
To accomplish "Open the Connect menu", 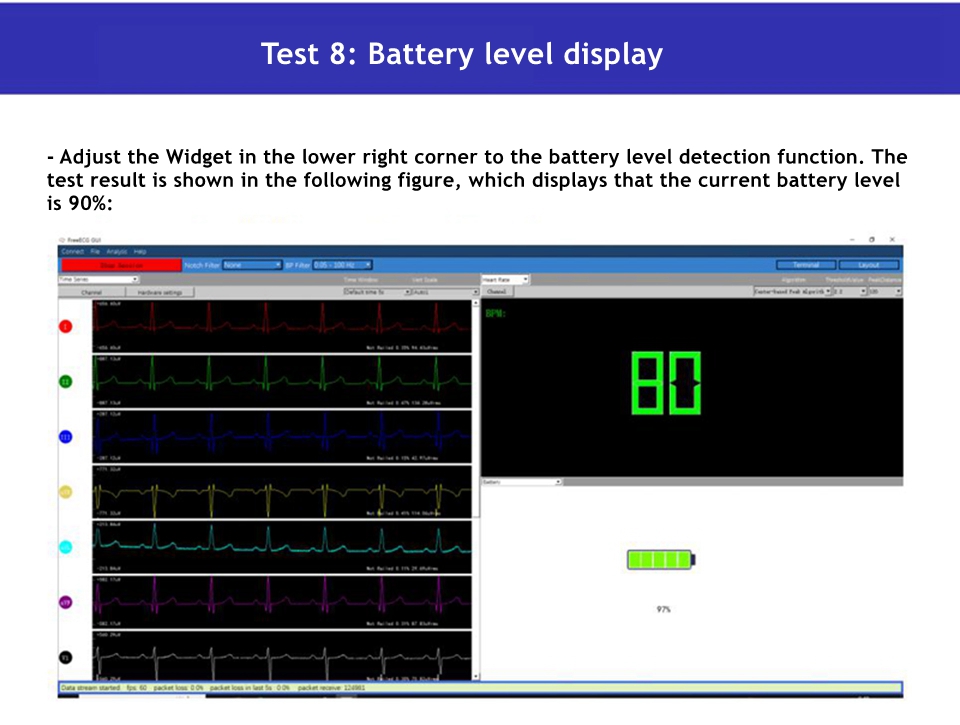I will (72, 252).
